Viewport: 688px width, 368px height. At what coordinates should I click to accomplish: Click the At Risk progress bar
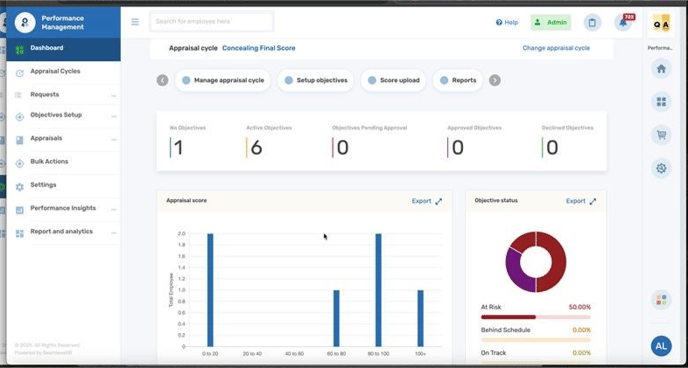[536, 317]
